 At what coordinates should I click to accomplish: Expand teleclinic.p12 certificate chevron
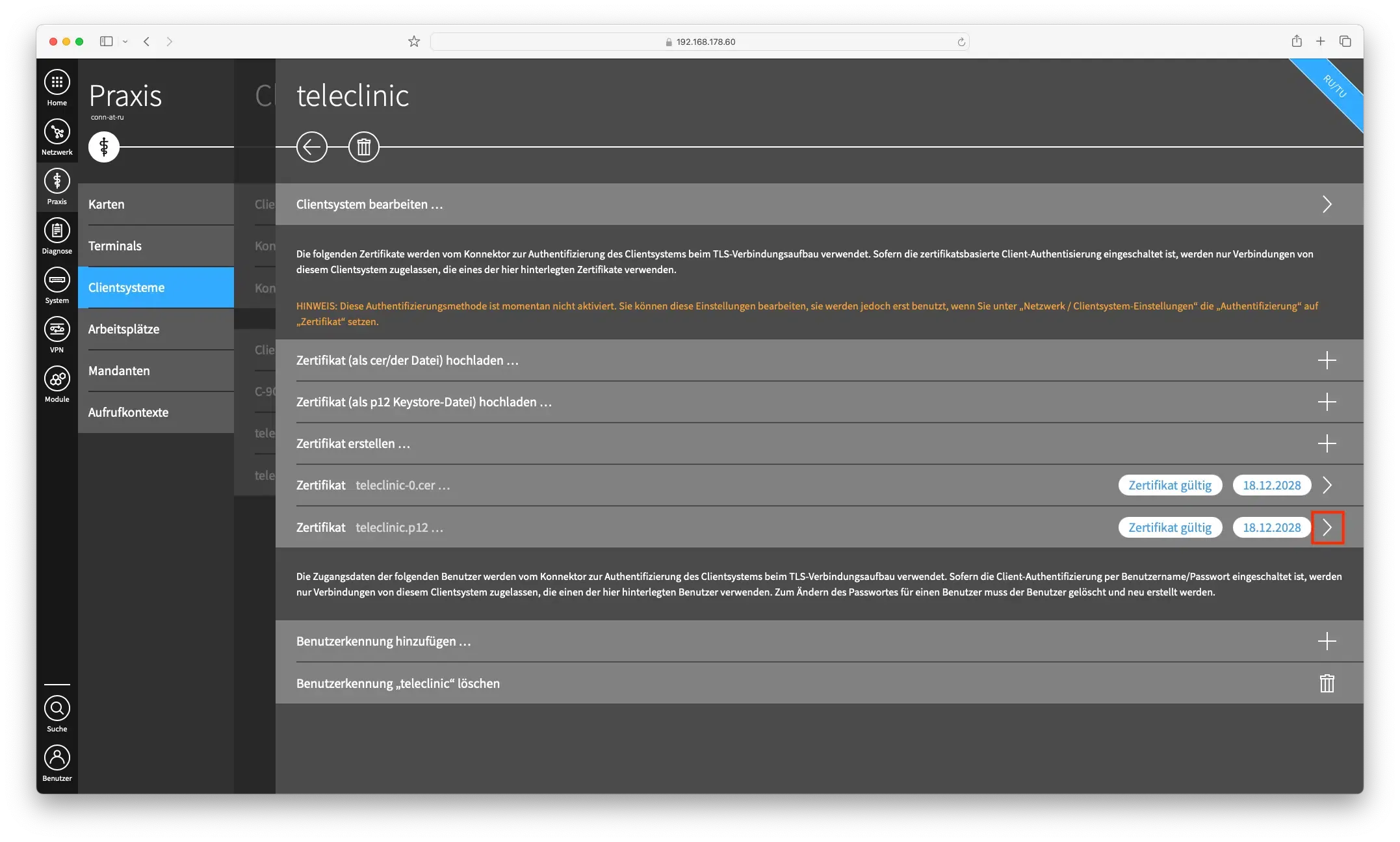(x=1327, y=527)
